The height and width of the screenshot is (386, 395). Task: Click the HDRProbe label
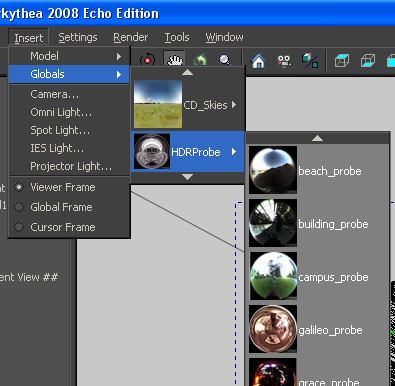pyautogui.click(x=196, y=152)
